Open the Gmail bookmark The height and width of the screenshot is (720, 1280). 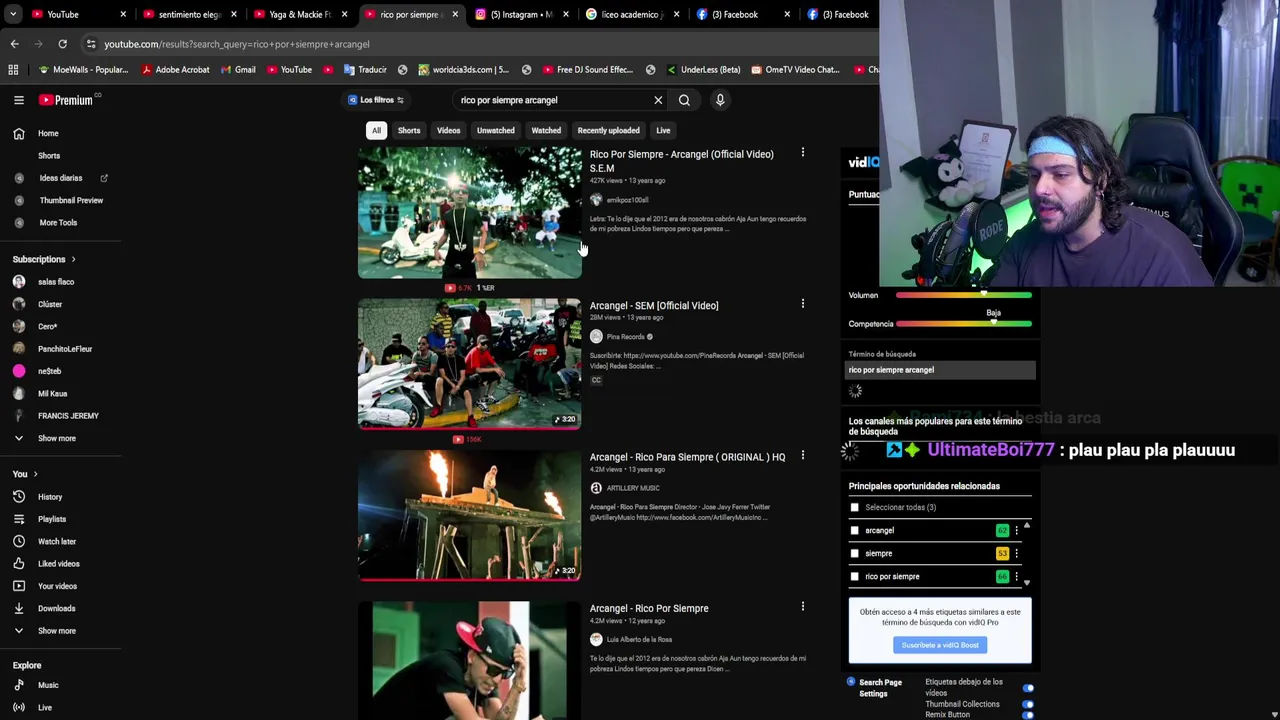point(237,70)
